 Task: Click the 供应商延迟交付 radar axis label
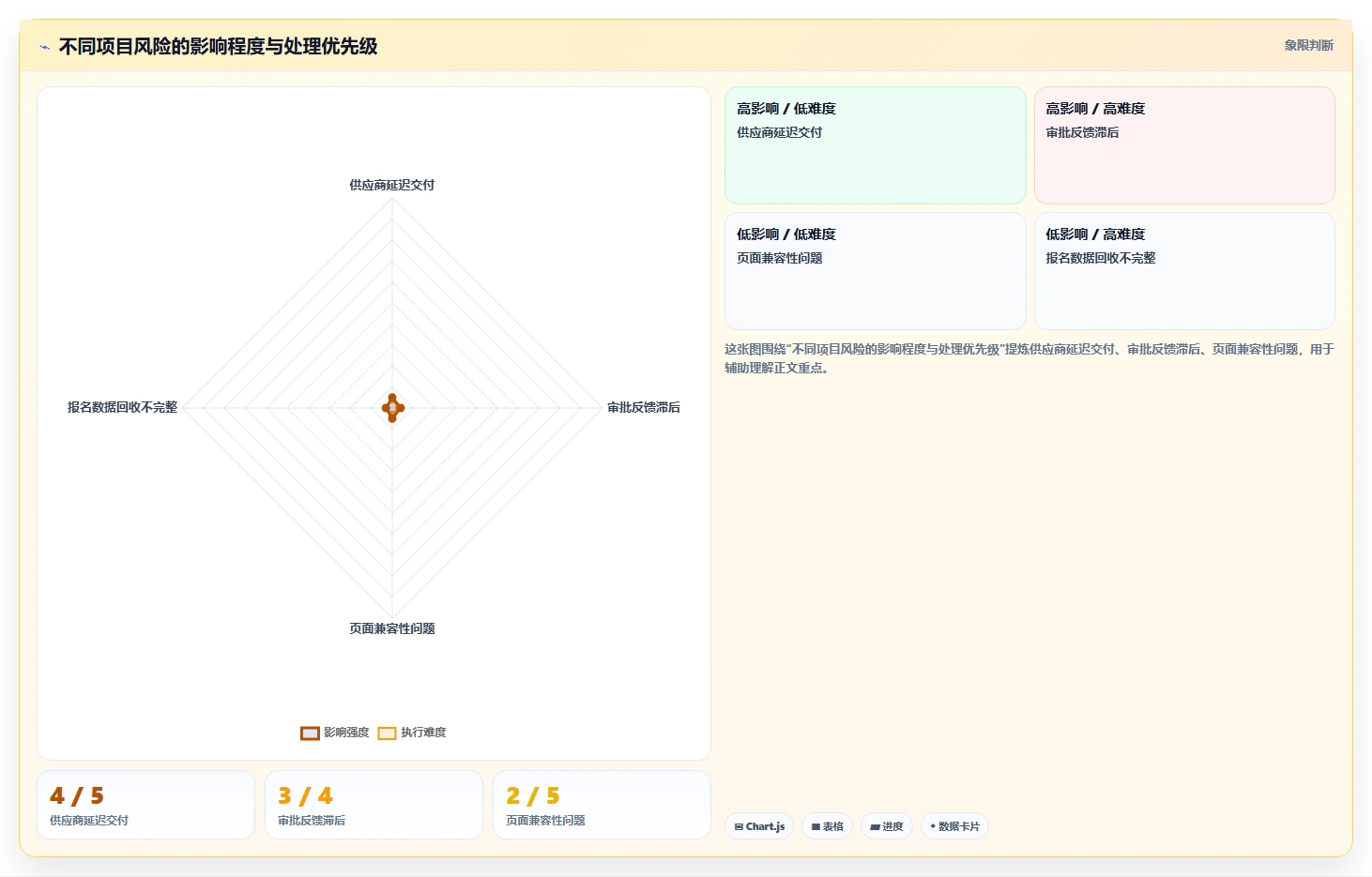392,185
